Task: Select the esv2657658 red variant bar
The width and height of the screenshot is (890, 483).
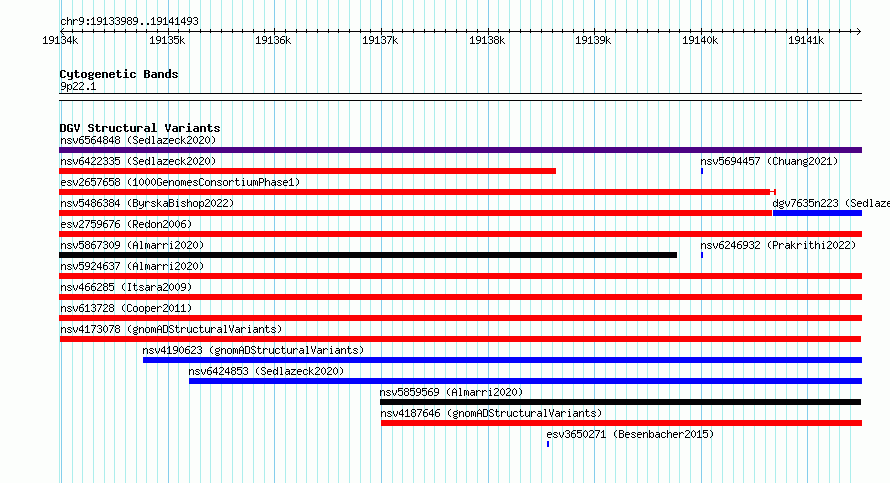Action: pyautogui.click(x=417, y=192)
